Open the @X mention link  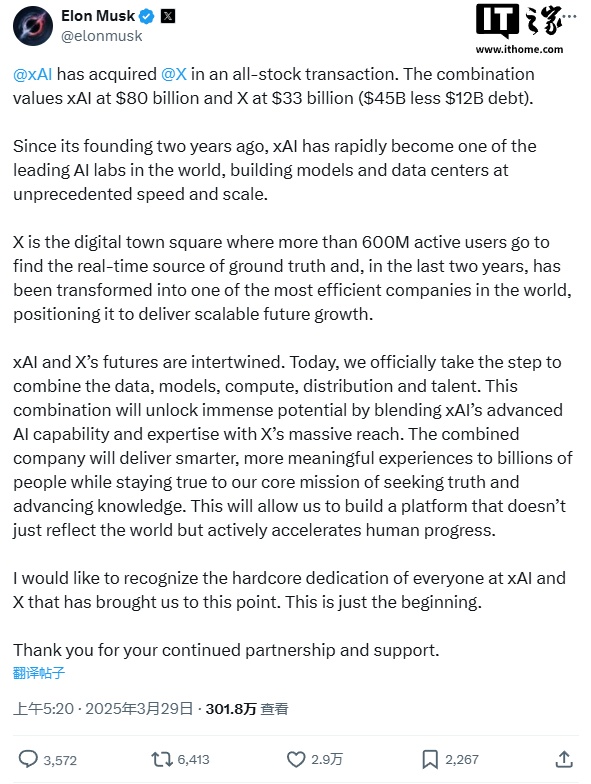(174, 74)
